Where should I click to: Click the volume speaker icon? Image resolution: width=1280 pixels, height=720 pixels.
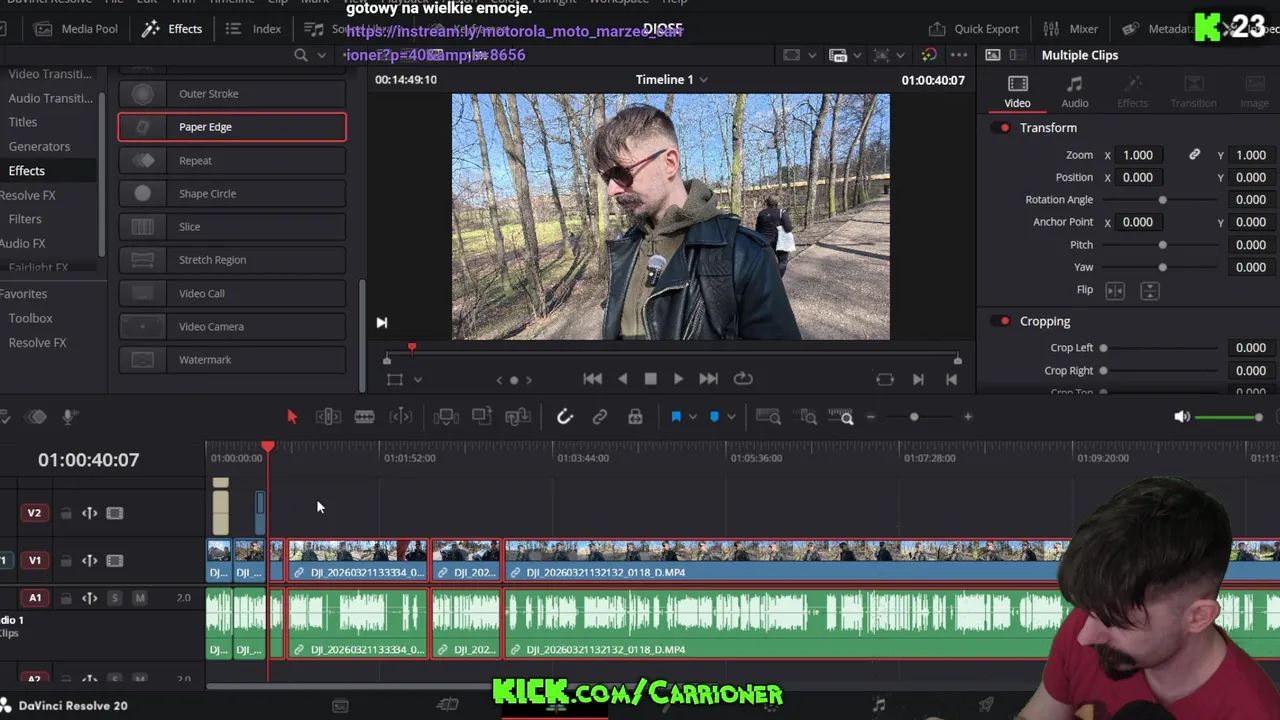click(1181, 417)
